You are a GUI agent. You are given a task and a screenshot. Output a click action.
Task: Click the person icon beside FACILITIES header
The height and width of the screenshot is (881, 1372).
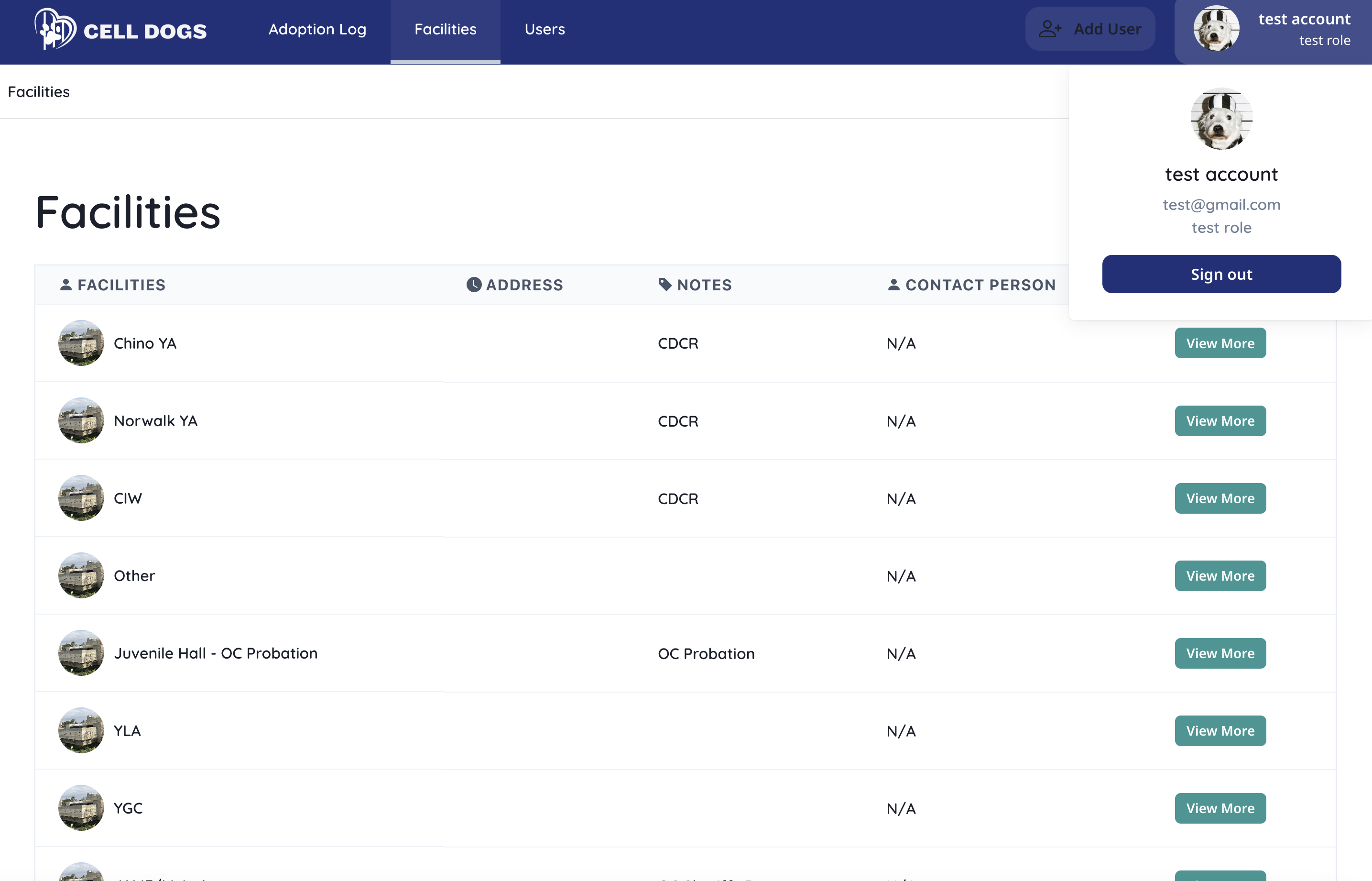[66, 284]
